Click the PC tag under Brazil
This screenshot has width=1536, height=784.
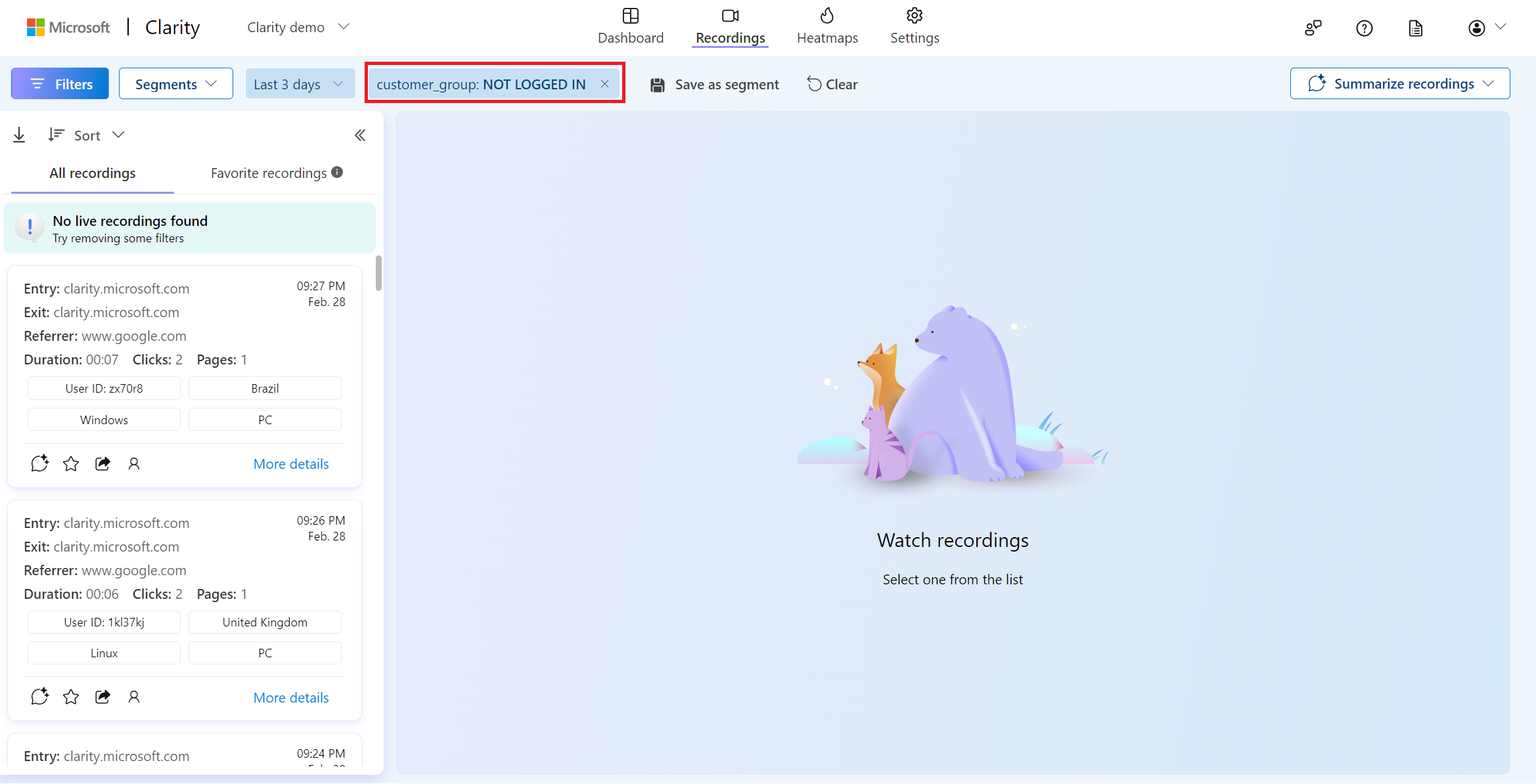[265, 420]
